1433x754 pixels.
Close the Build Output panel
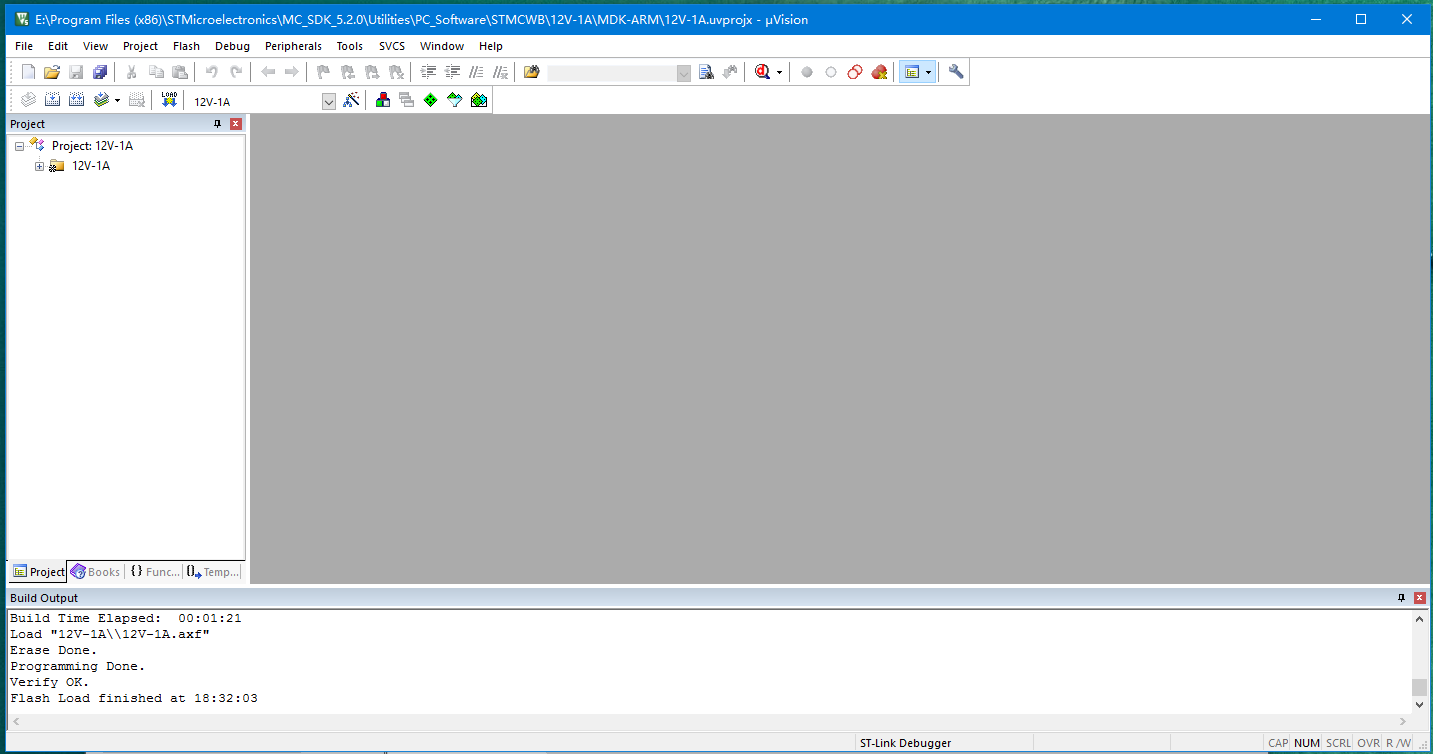1419,598
